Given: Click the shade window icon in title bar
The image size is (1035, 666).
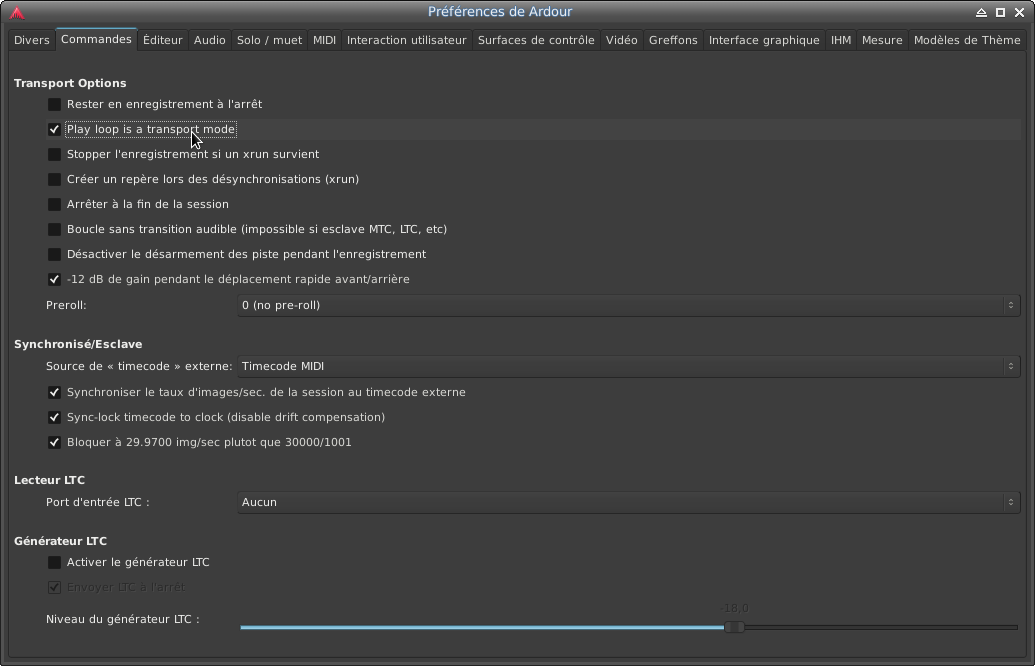Looking at the screenshot, I should click(982, 13).
